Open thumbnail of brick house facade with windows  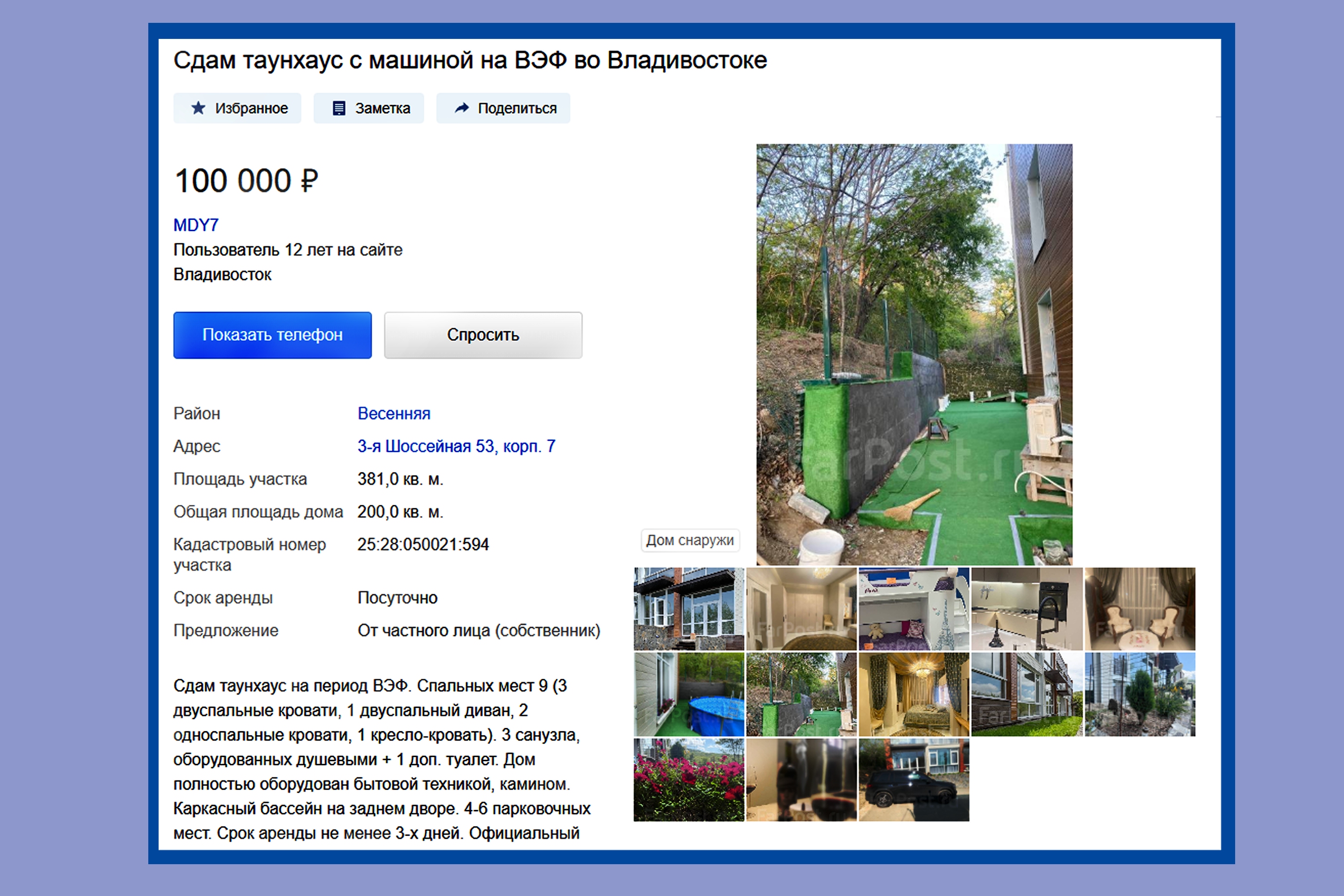tap(689, 608)
